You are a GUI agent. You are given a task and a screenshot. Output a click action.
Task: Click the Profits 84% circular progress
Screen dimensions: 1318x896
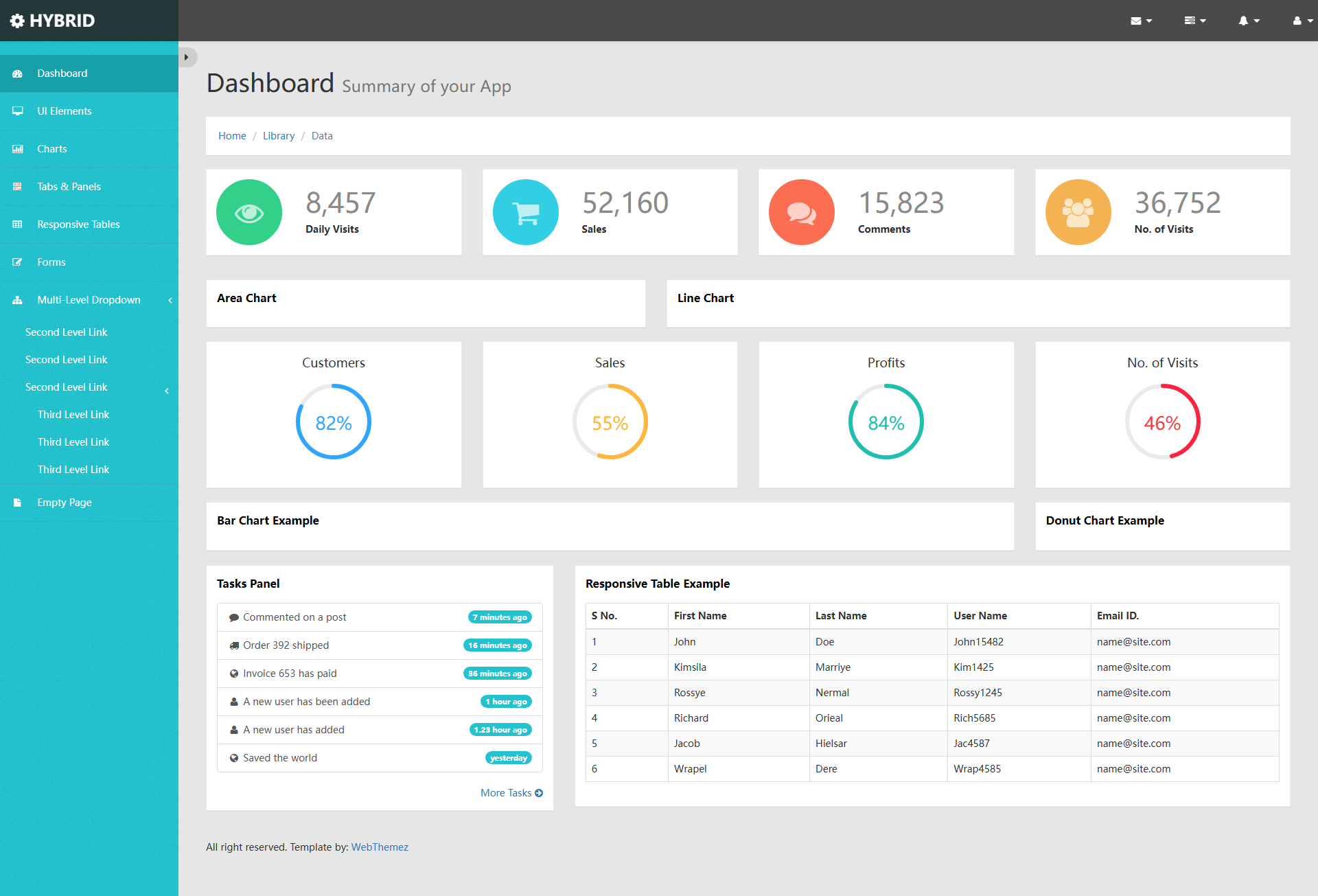[886, 422]
